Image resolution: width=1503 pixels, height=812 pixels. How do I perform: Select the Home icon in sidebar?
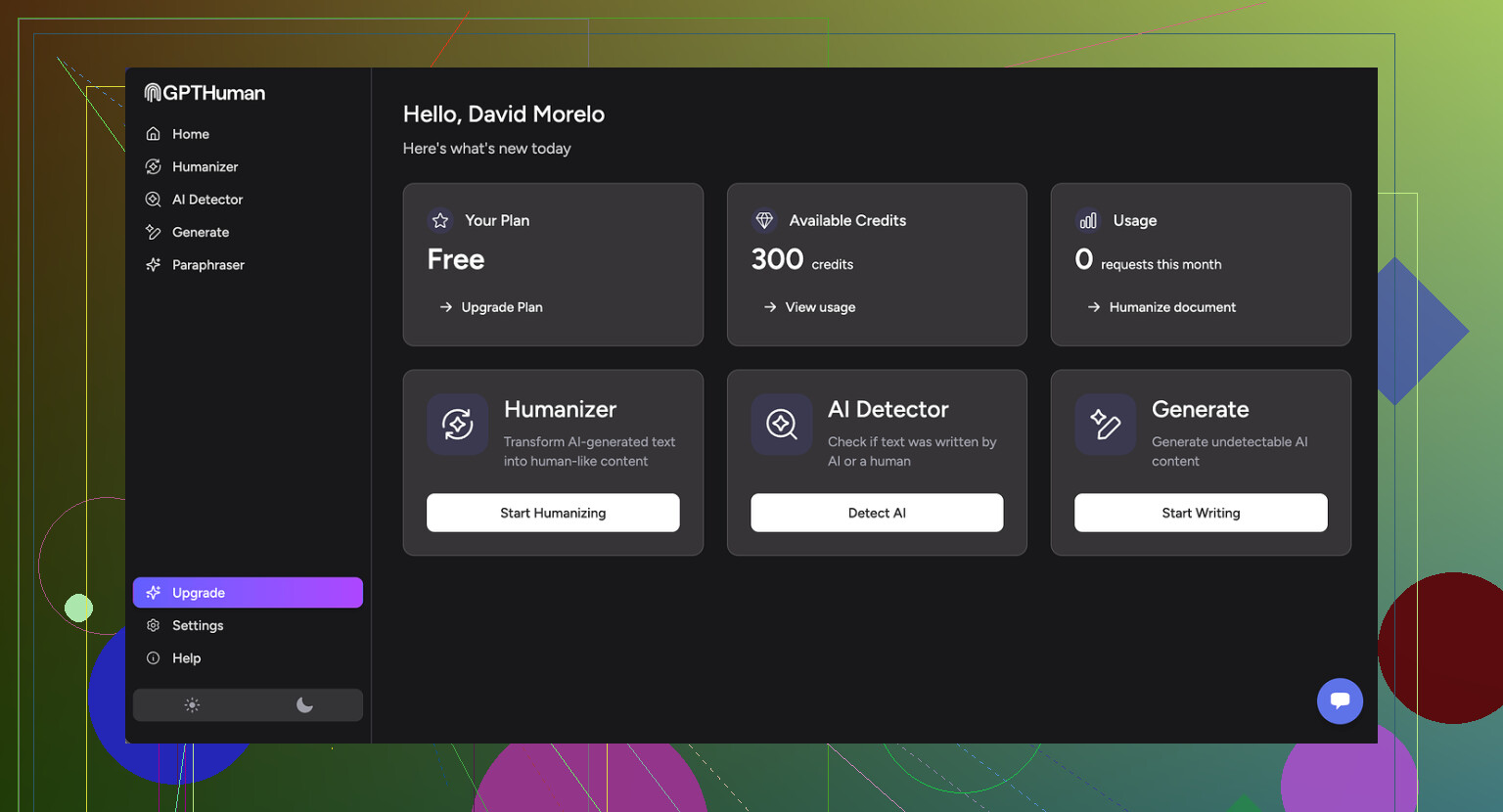pos(154,133)
